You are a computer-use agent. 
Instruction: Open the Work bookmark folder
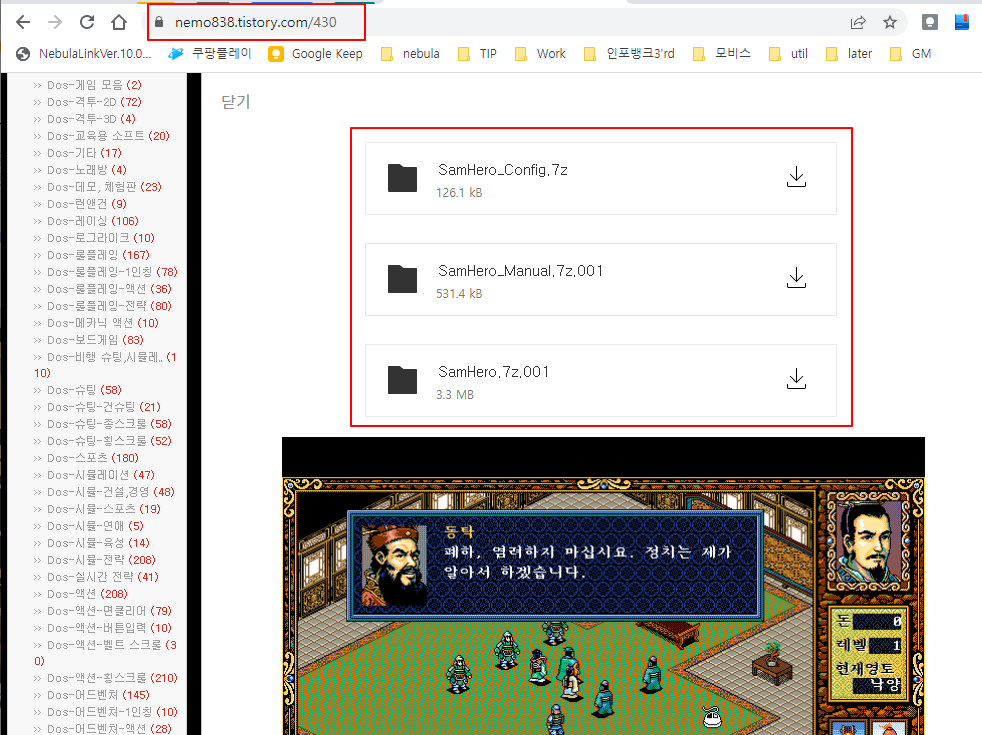point(540,54)
